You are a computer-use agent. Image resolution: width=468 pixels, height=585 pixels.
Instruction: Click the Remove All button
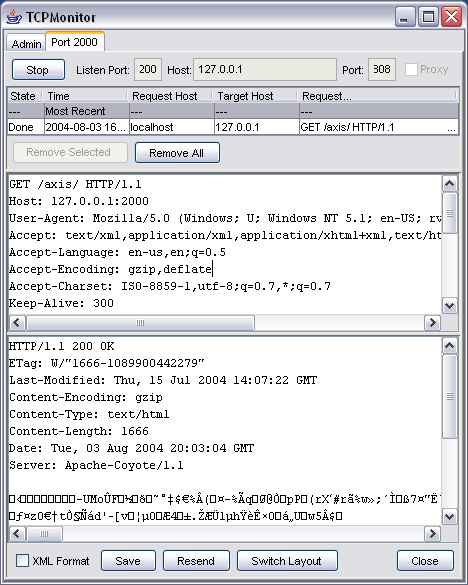coord(177,153)
